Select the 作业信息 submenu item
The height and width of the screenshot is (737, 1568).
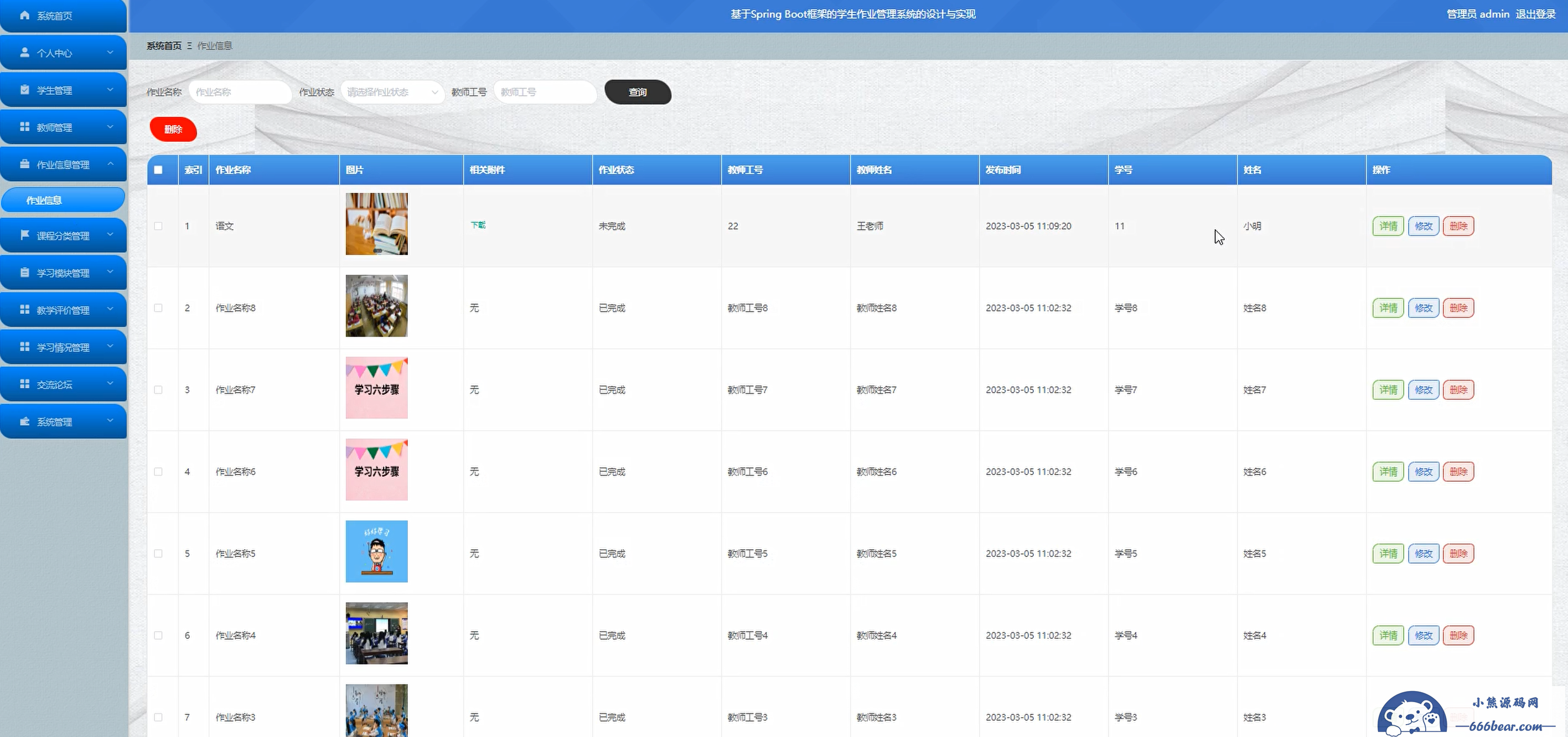63,200
